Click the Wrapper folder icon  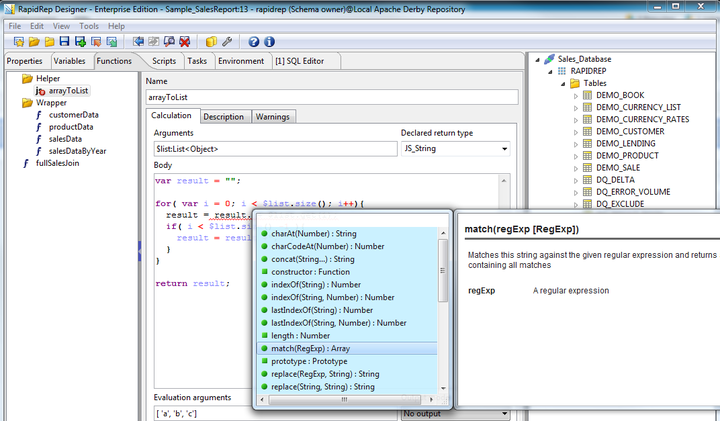point(27,103)
